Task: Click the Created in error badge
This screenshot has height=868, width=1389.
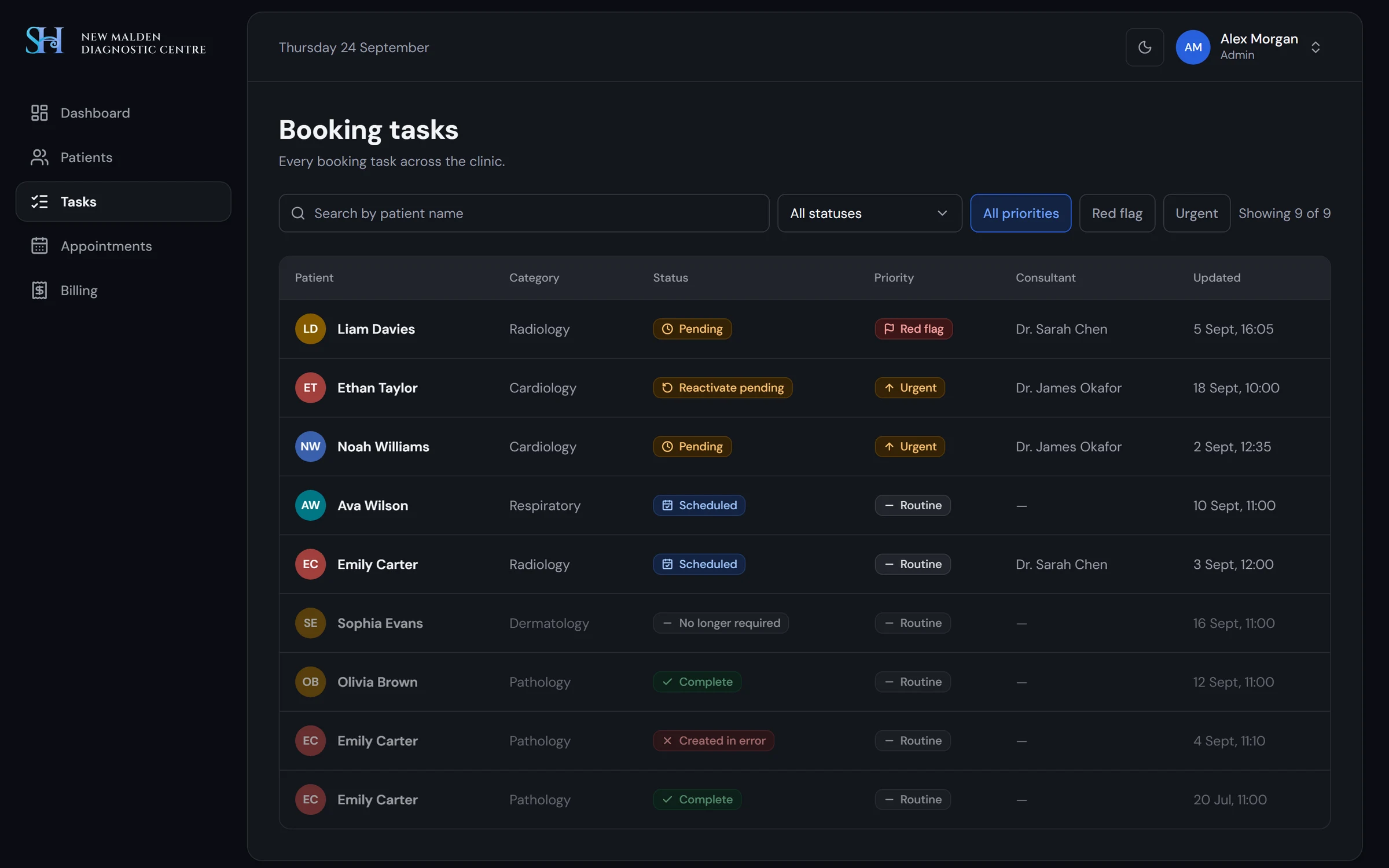Action: [714, 741]
